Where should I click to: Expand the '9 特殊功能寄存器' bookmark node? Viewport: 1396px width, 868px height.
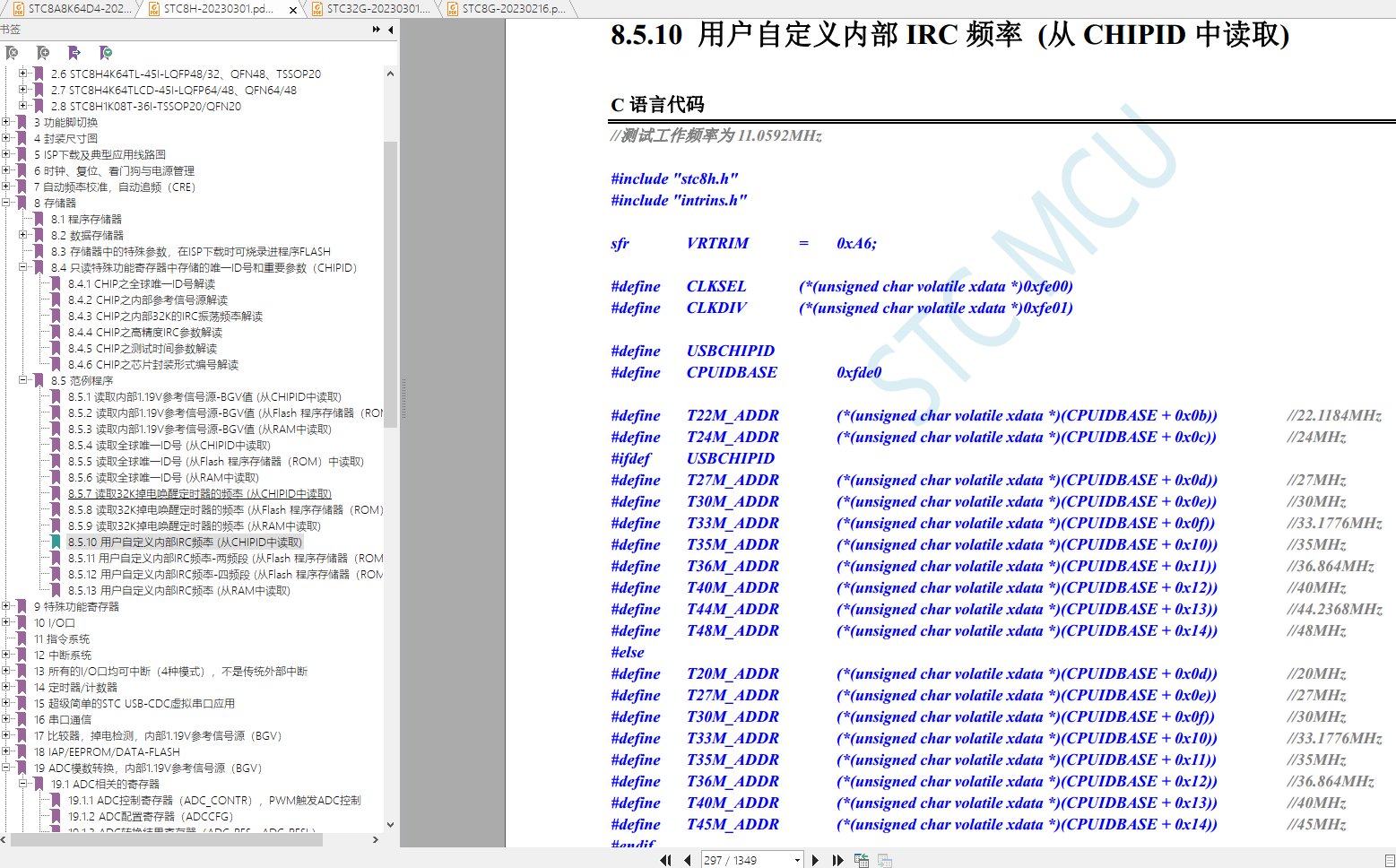pyautogui.click(x=6, y=607)
